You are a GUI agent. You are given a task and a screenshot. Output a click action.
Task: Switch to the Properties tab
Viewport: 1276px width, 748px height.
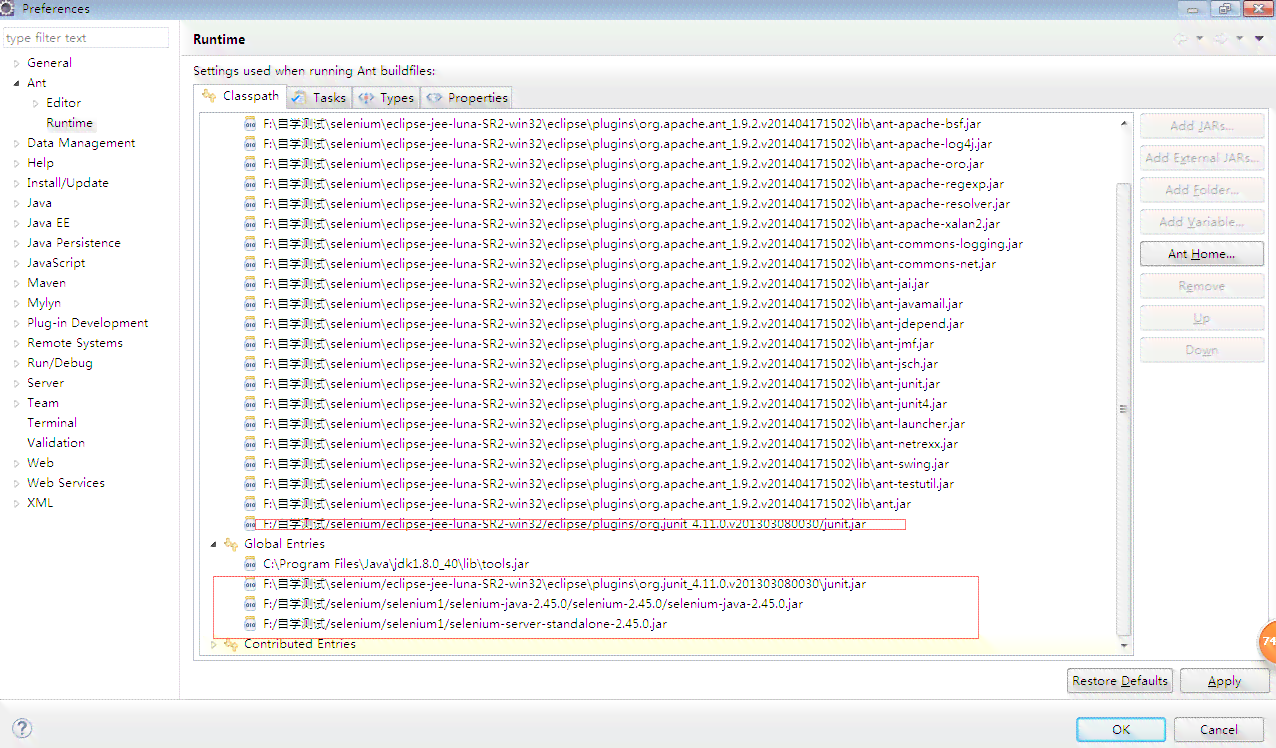tap(467, 97)
